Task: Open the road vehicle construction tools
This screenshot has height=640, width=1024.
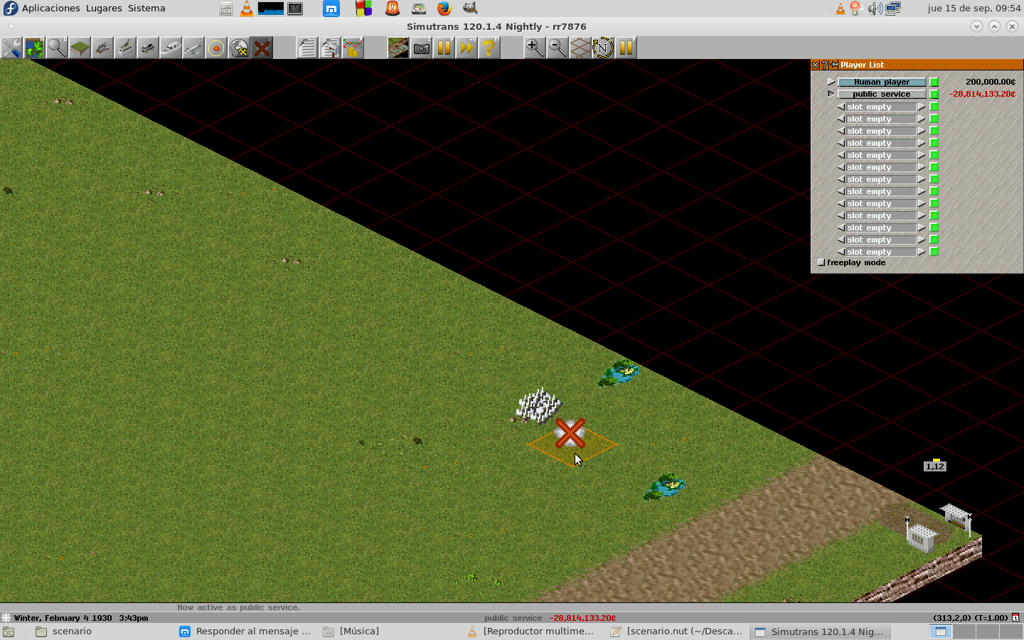Action: (x=148, y=48)
